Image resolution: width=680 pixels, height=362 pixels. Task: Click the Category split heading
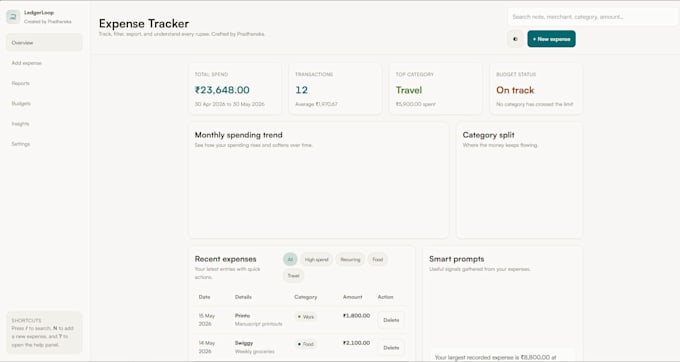pos(488,135)
